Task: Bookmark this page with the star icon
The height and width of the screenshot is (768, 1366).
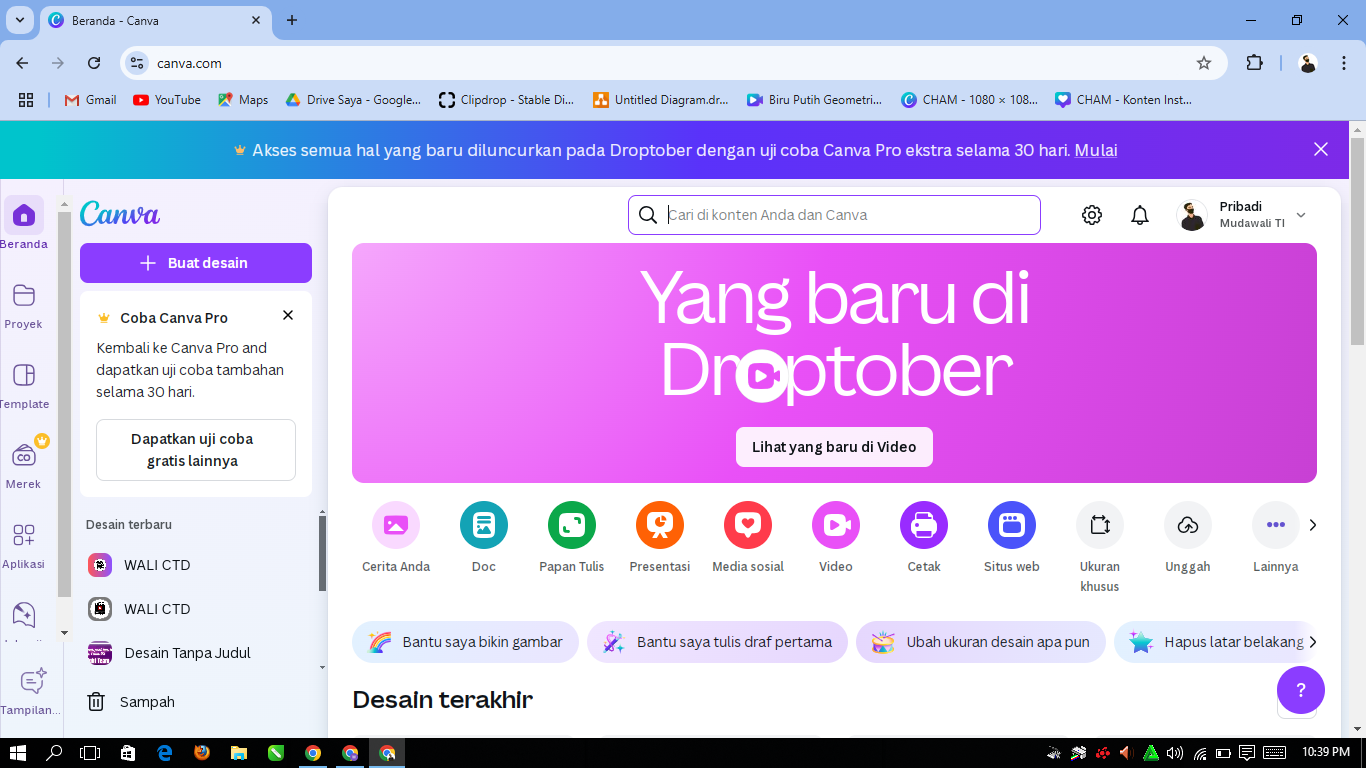Action: point(1204,63)
